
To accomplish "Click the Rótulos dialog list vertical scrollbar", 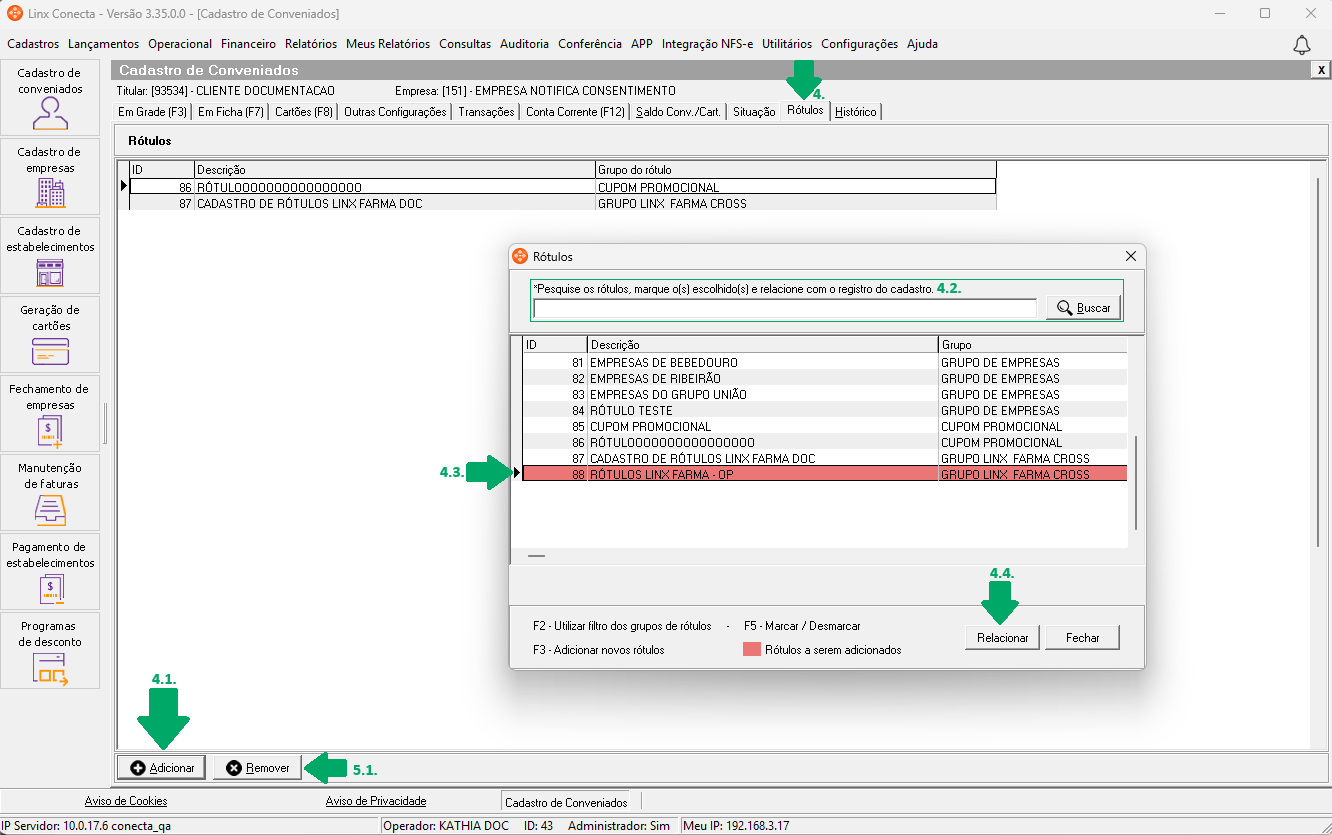I will [x=1135, y=483].
